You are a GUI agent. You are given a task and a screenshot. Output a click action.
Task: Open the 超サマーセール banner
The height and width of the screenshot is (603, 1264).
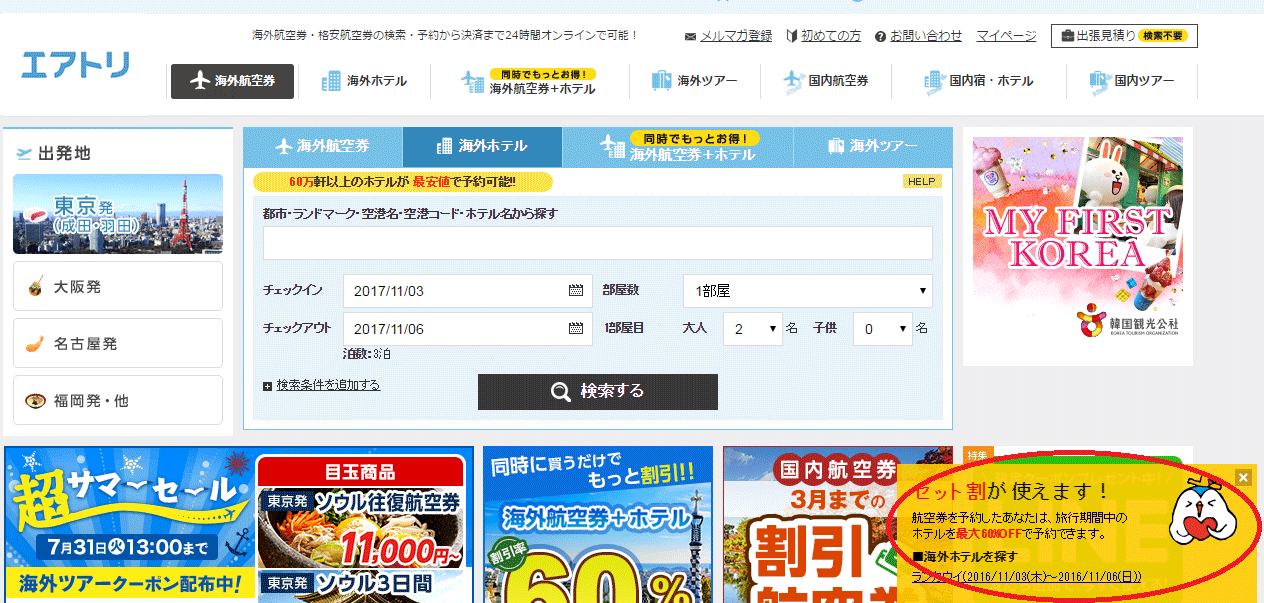(129, 525)
